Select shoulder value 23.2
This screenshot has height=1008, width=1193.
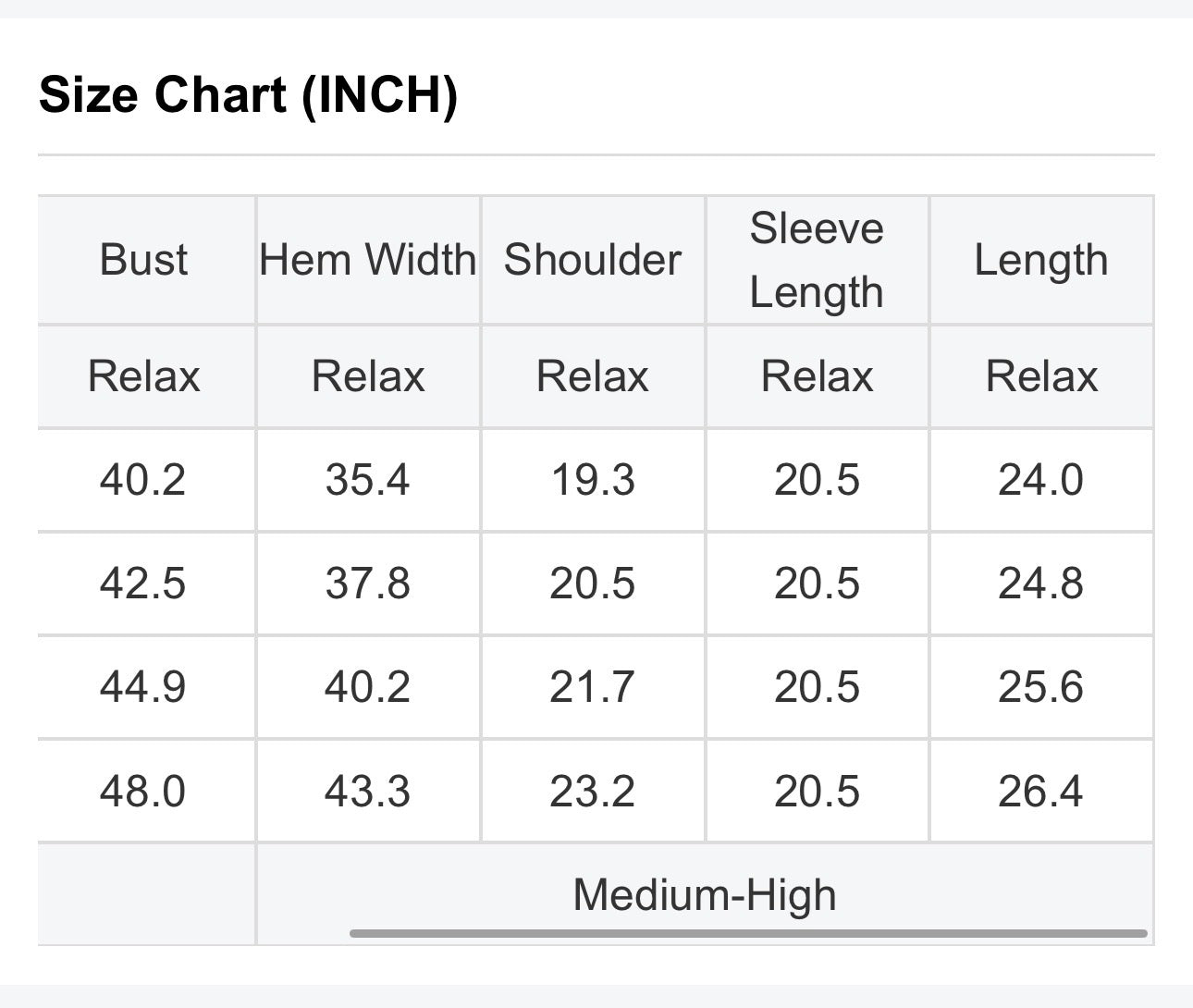(593, 792)
